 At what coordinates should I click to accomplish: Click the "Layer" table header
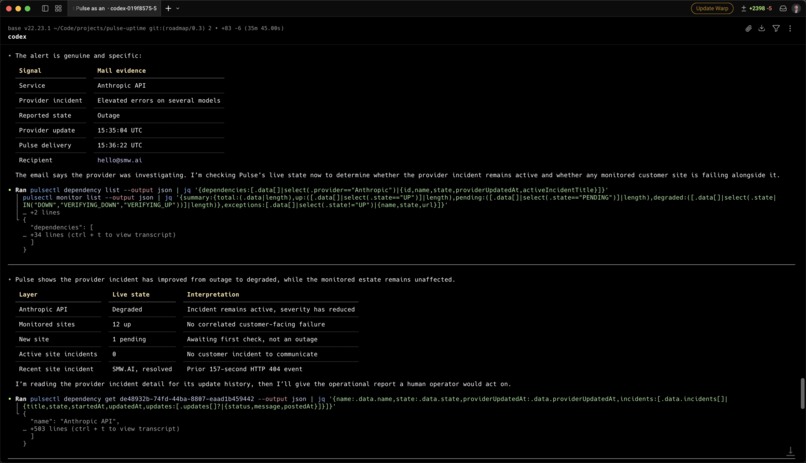coord(28,294)
